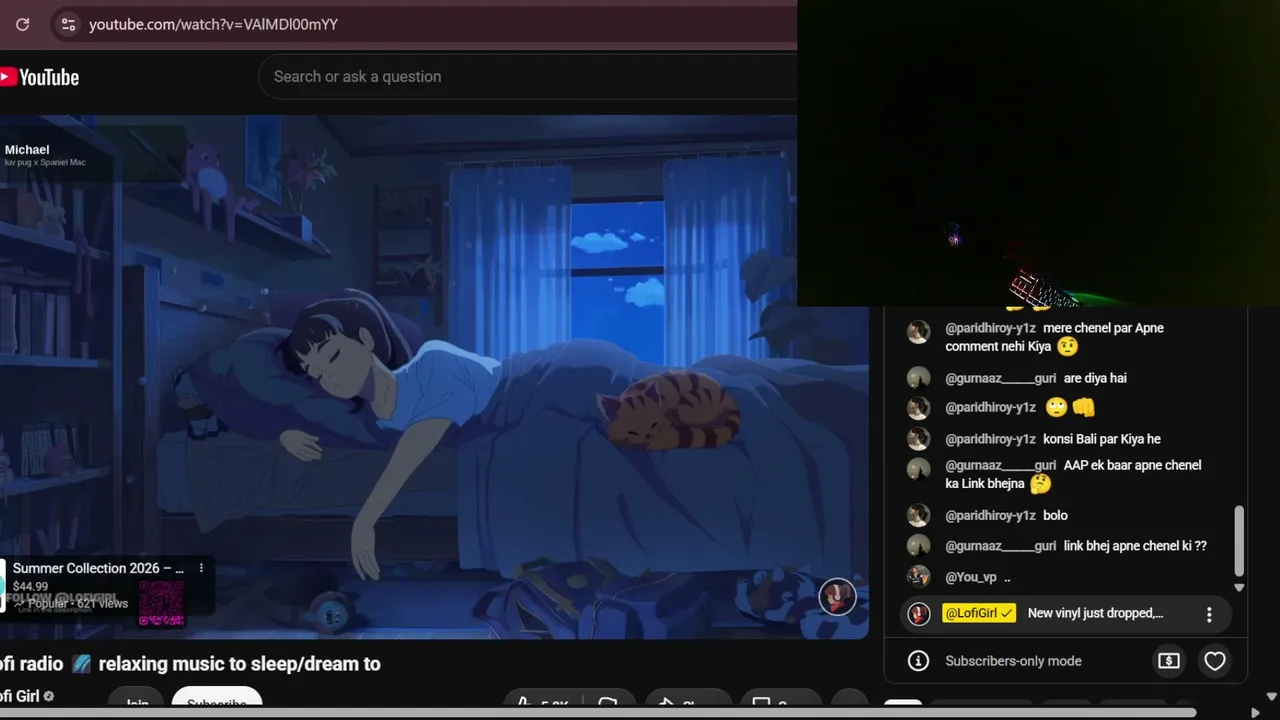Click the eye-roll emoji in paridhiroy's message
The image size is (1280, 720).
coord(1055,408)
